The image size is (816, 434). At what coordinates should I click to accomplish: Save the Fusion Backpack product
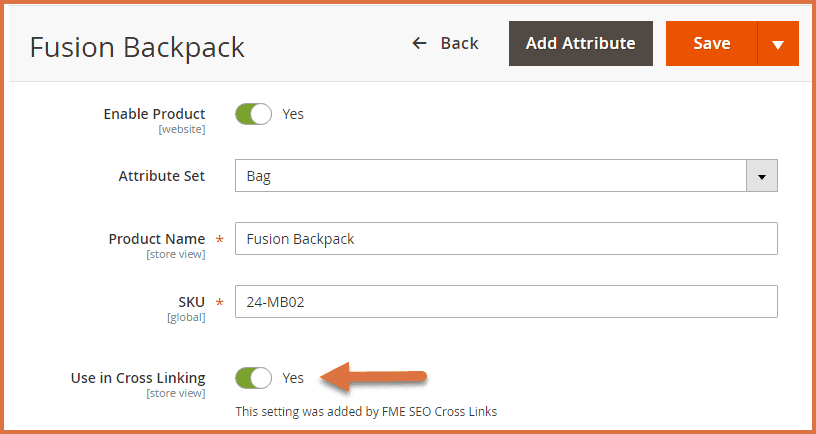pos(712,43)
